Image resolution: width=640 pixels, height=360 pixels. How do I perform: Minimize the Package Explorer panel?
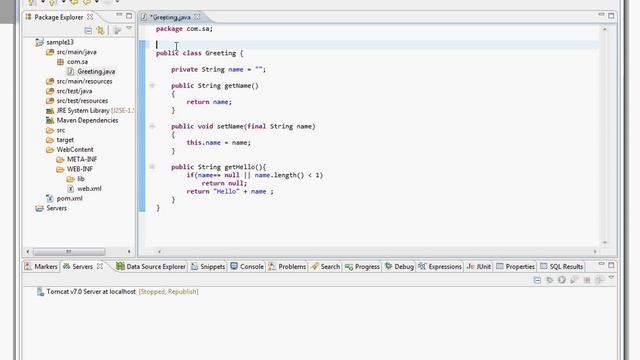point(119,15)
